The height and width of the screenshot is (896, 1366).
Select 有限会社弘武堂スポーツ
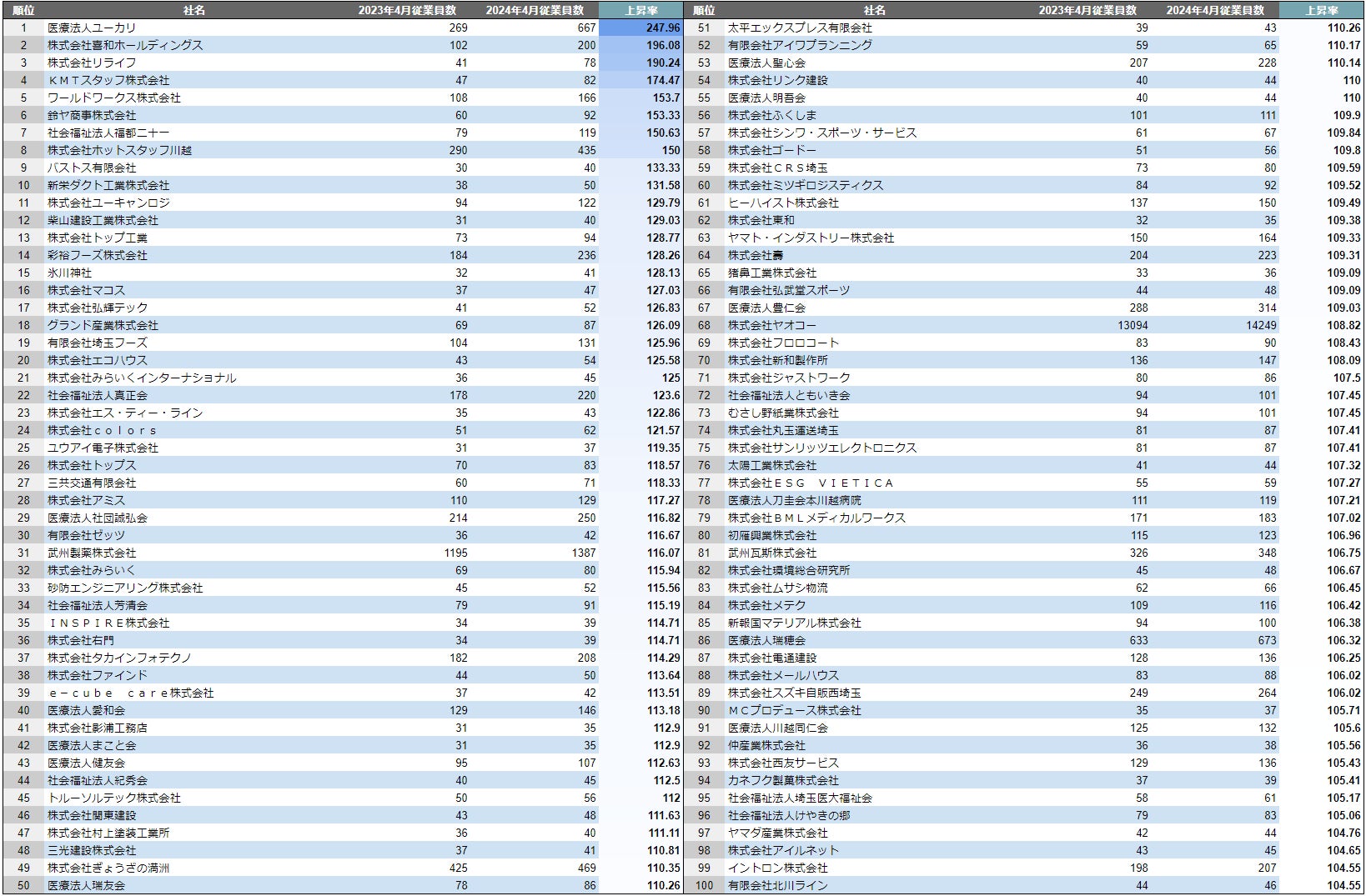coord(789,290)
